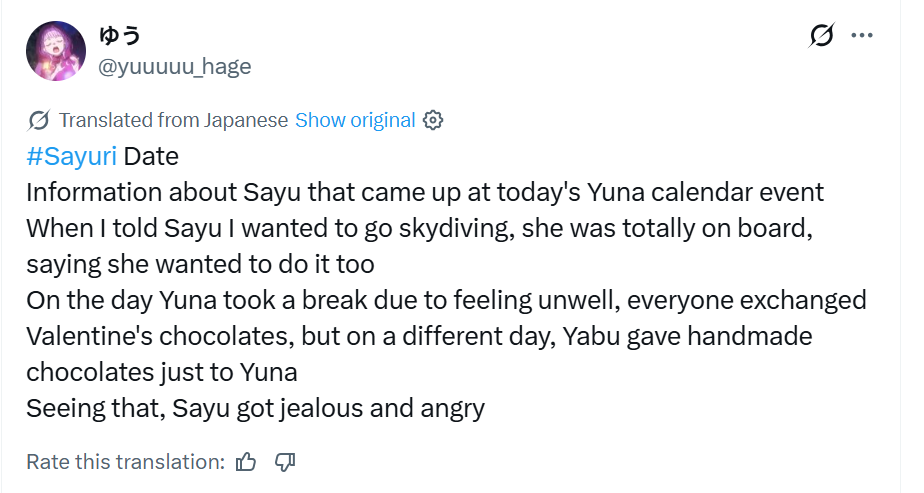This screenshot has height=493, width=924.
Task: Rate the translation with thumbs down
Action: (285, 462)
